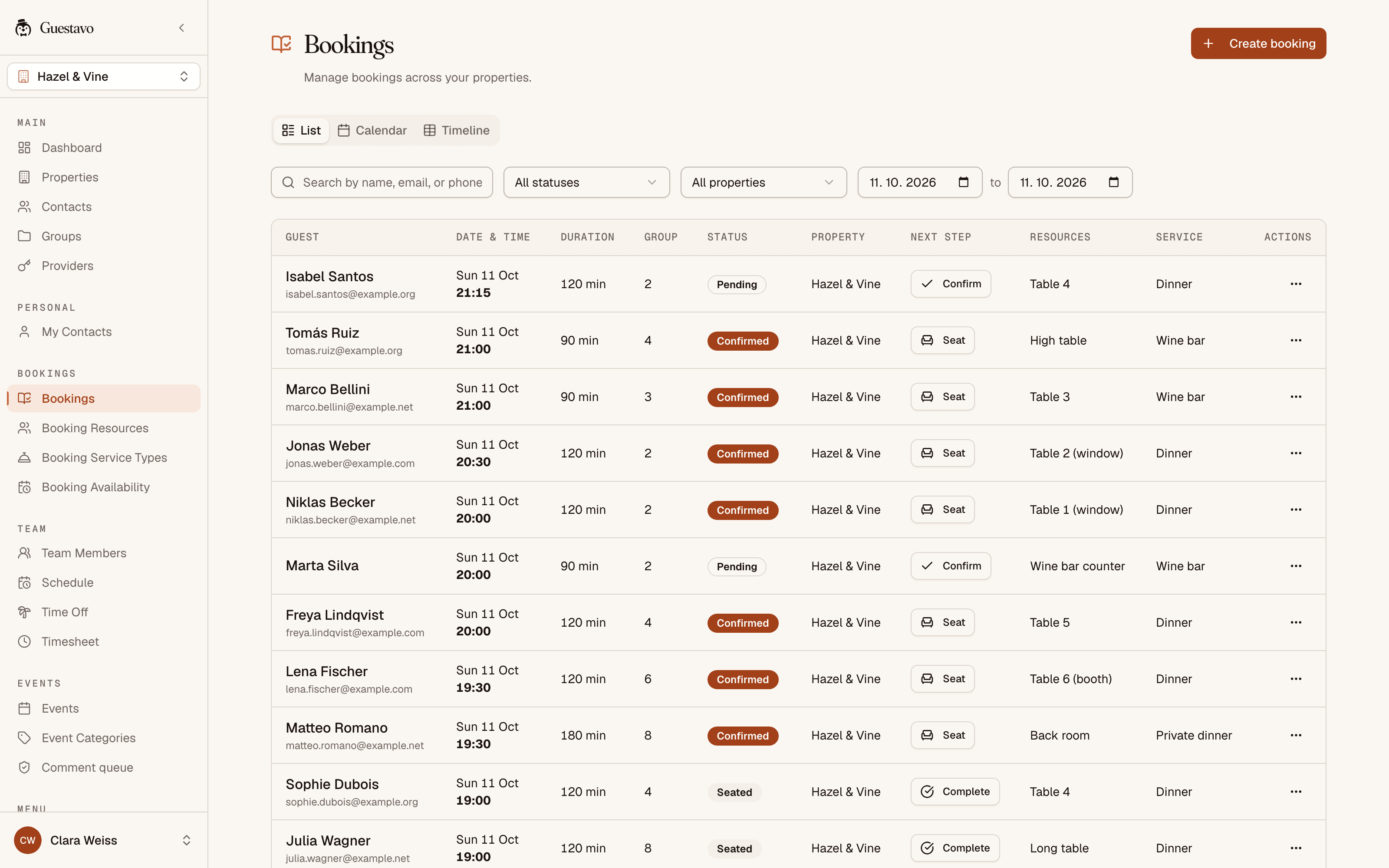This screenshot has height=868, width=1389.
Task: Seat Jonas Weber's party
Action: (x=942, y=453)
